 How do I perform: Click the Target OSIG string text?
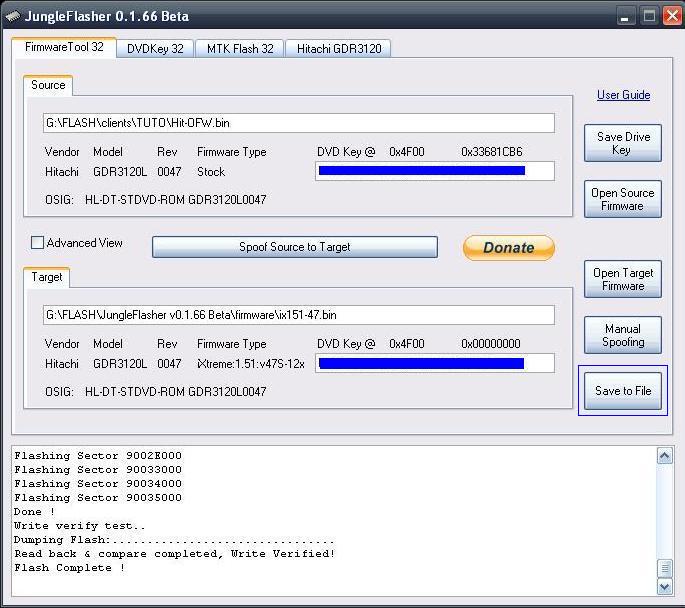coord(175,392)
